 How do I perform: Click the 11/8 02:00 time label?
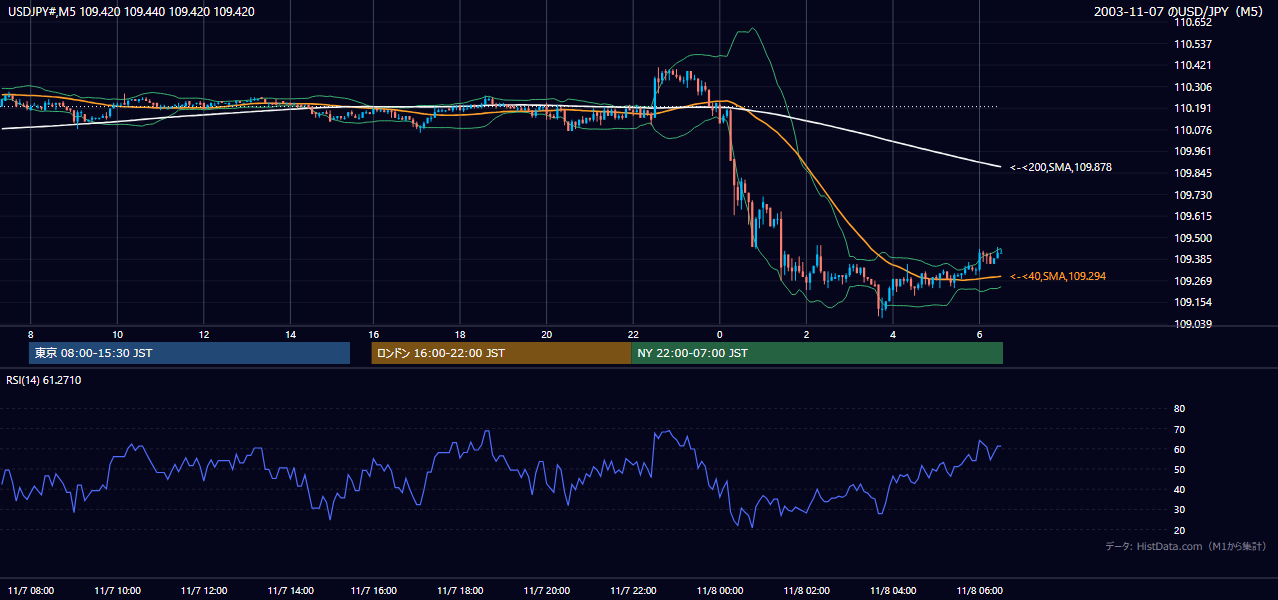coord(806,590)
